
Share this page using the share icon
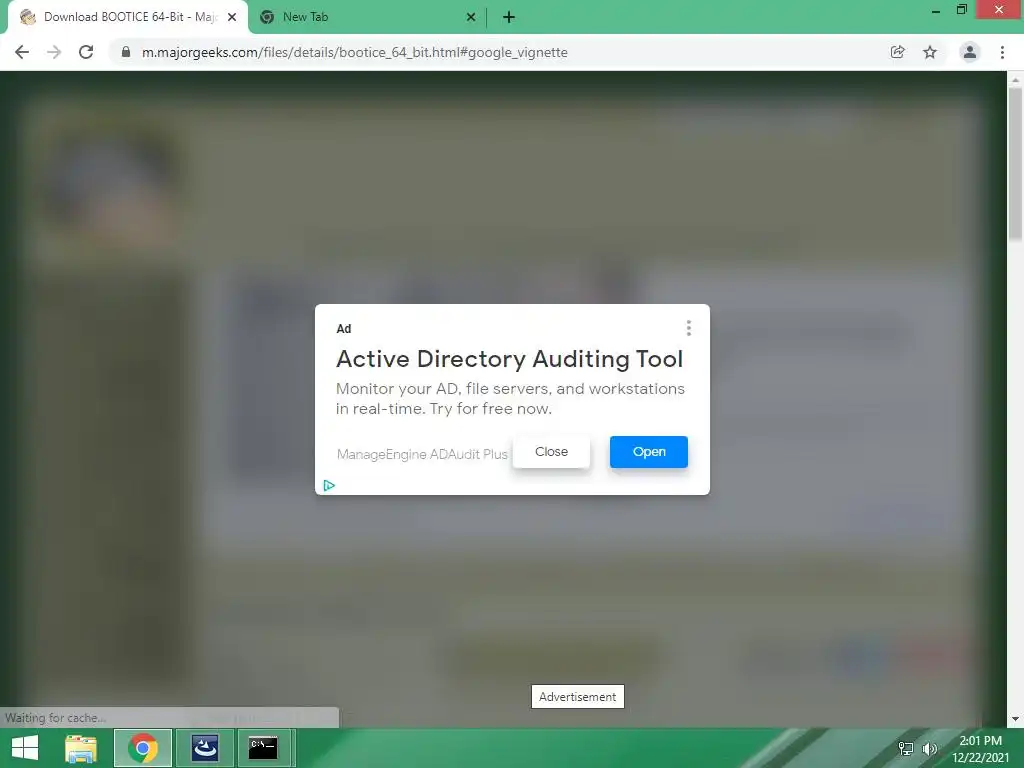coord(897,52)
